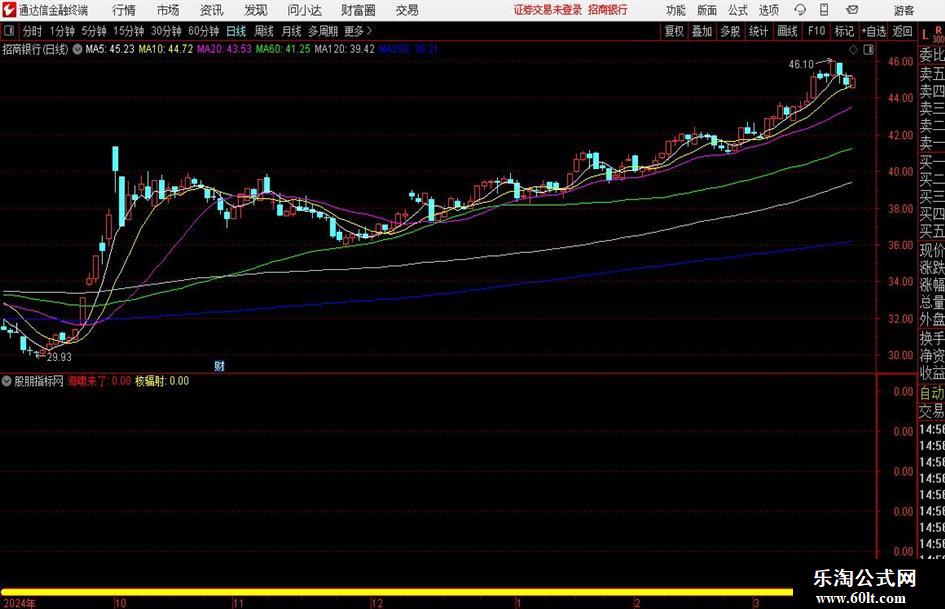Open the 交易 menu
This screenshot has width=945, height=609.
click(x=407, y=10)
